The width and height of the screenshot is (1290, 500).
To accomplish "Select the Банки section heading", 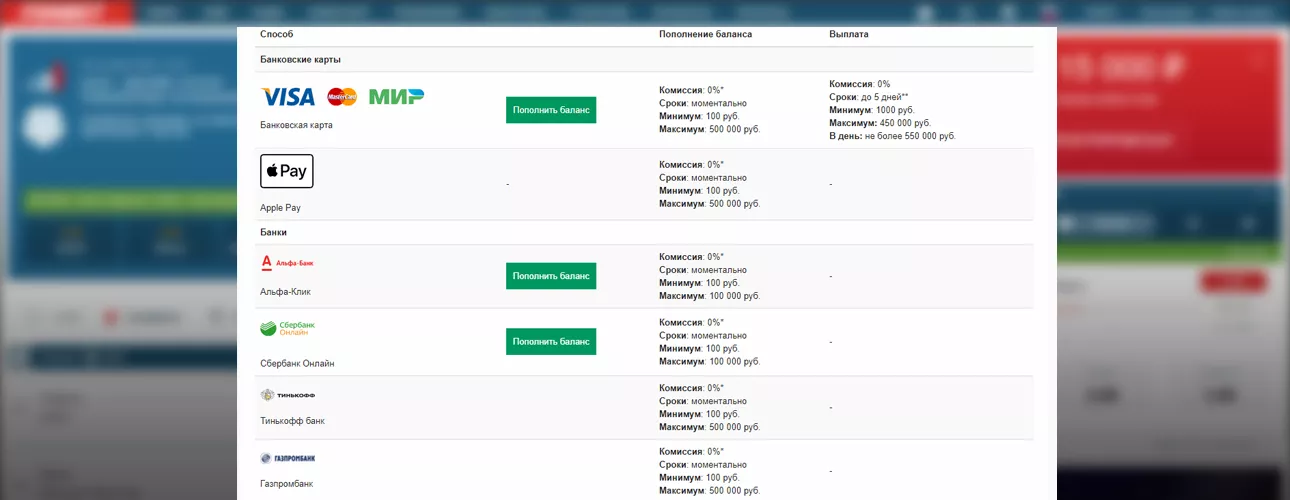I will [x=273, y=232].
